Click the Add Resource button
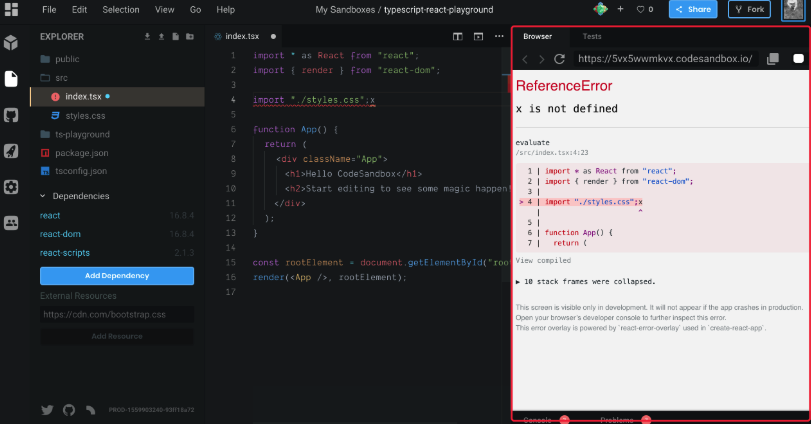The width and height of the screenshot is (811, 424). point(117,336)
